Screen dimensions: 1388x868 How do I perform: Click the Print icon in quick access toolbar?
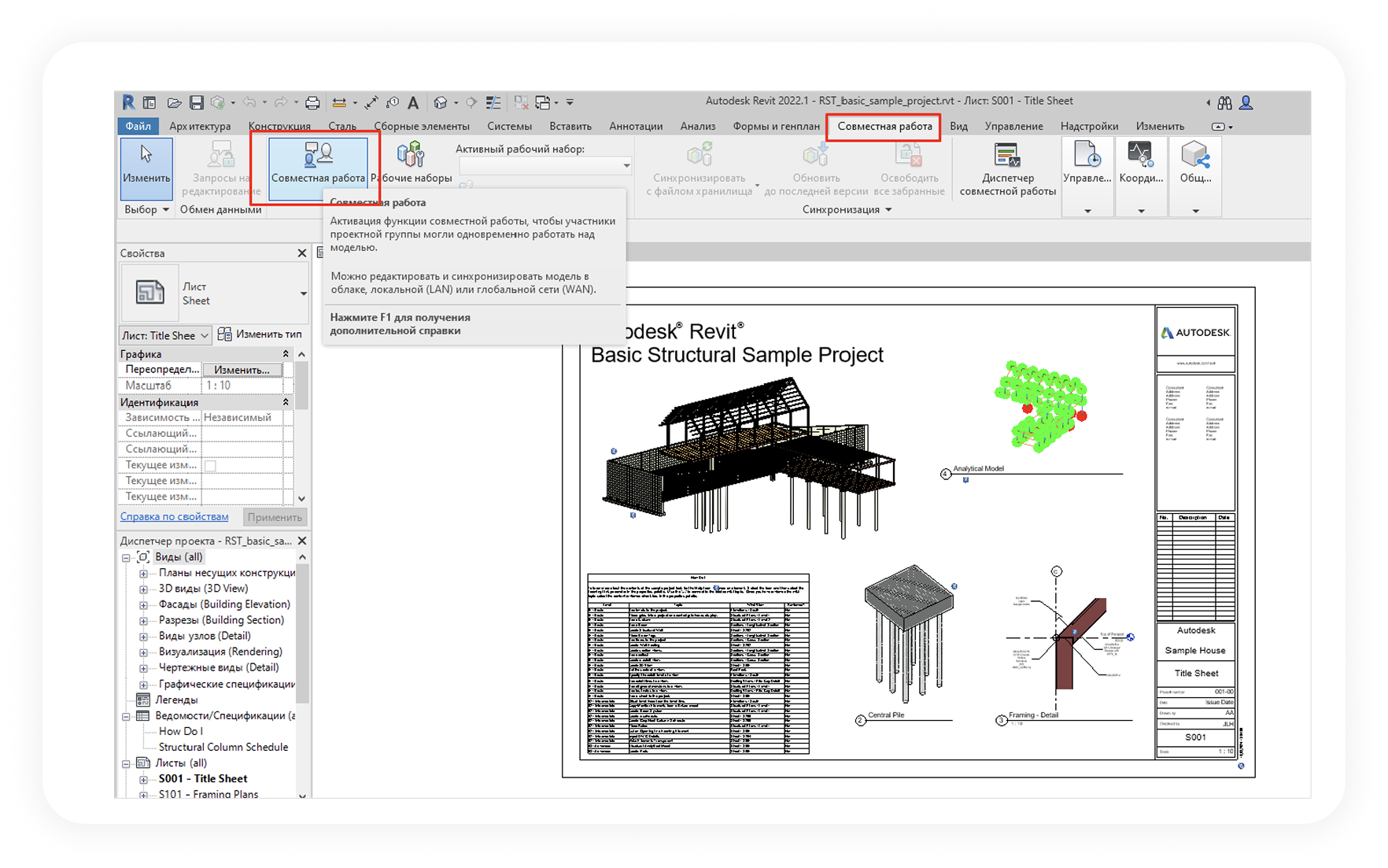[312, 103]
